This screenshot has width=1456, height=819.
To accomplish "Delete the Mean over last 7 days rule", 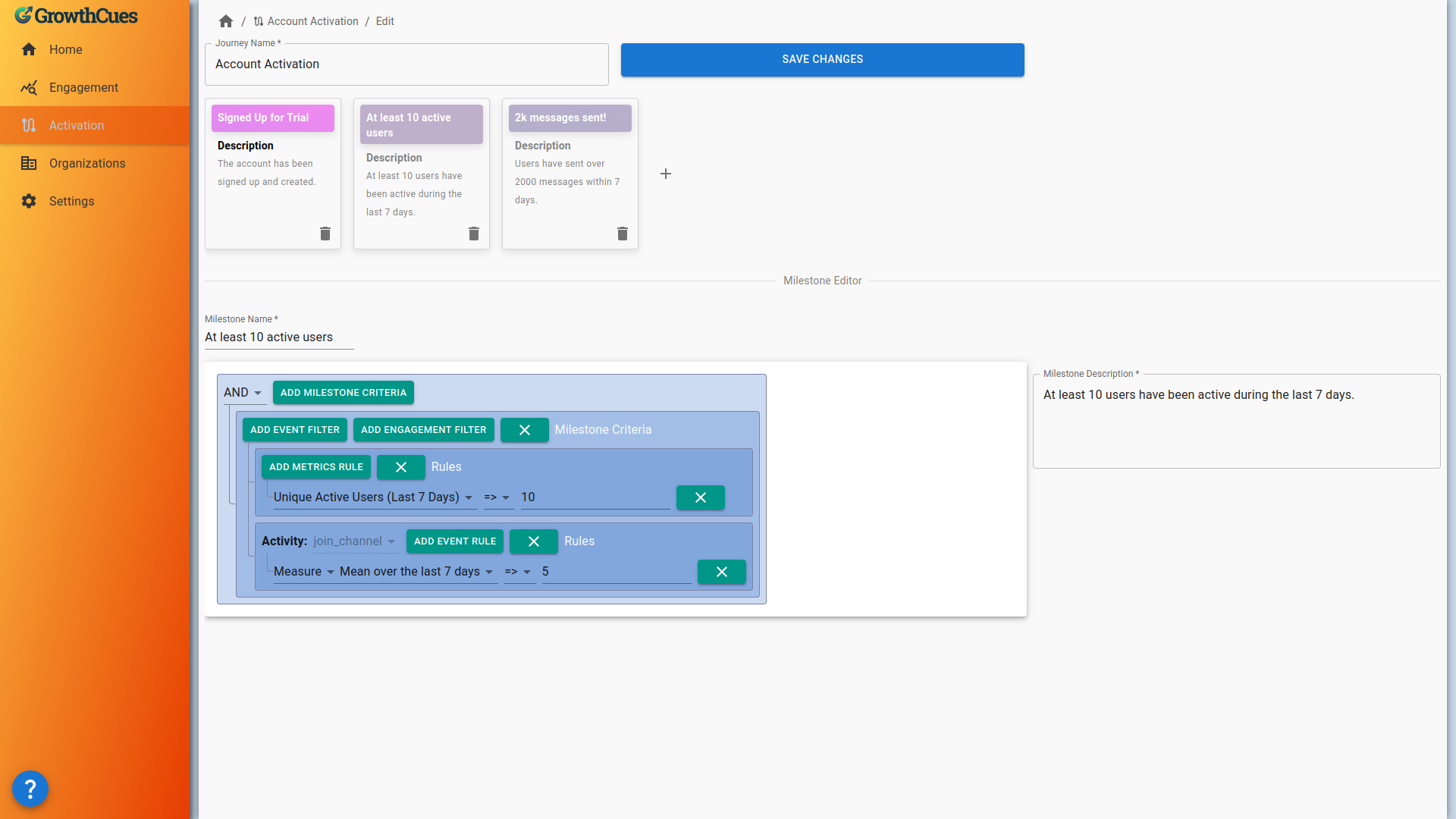I will click(x=721, y=572).
